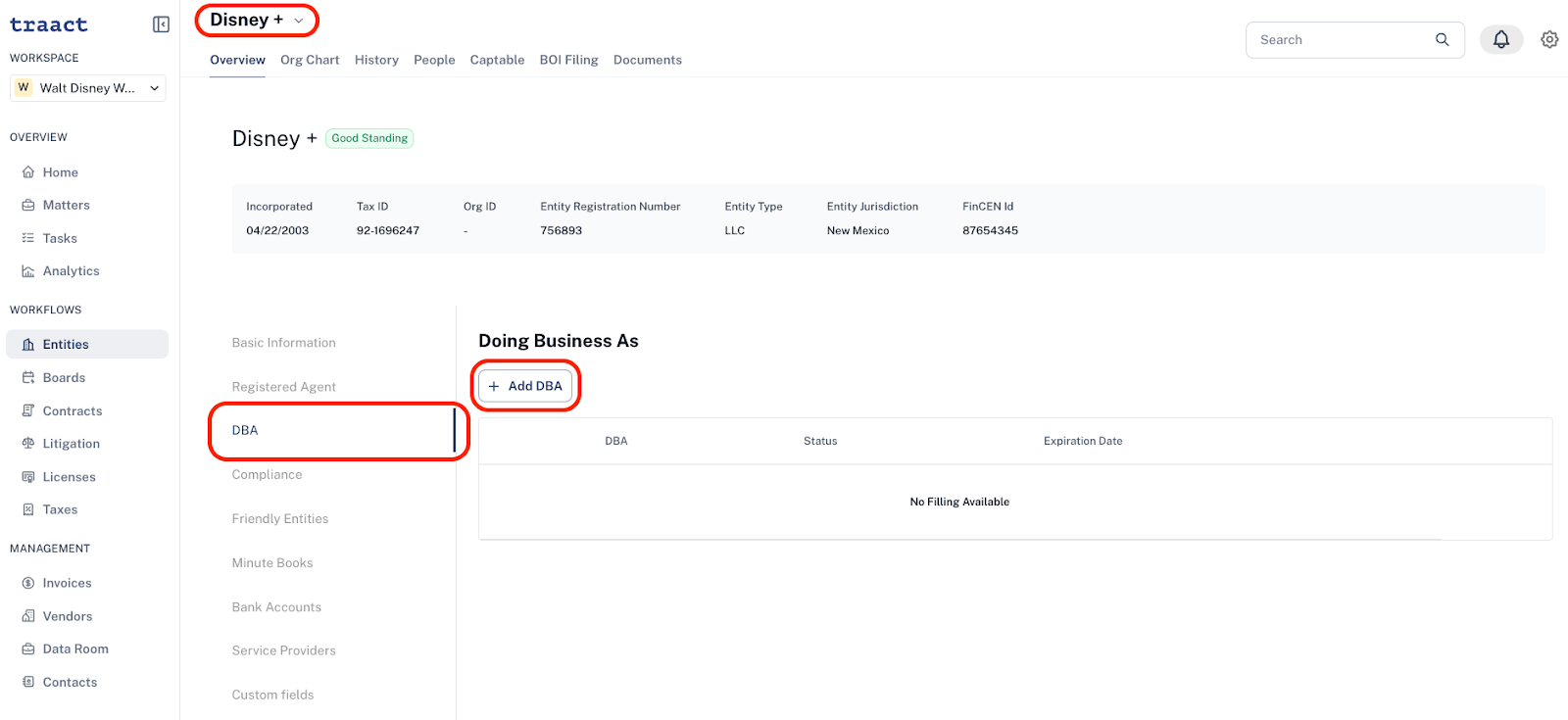The image size is (1568, 720).
Task: Focus the Search input field
Action: (1354, 40)
